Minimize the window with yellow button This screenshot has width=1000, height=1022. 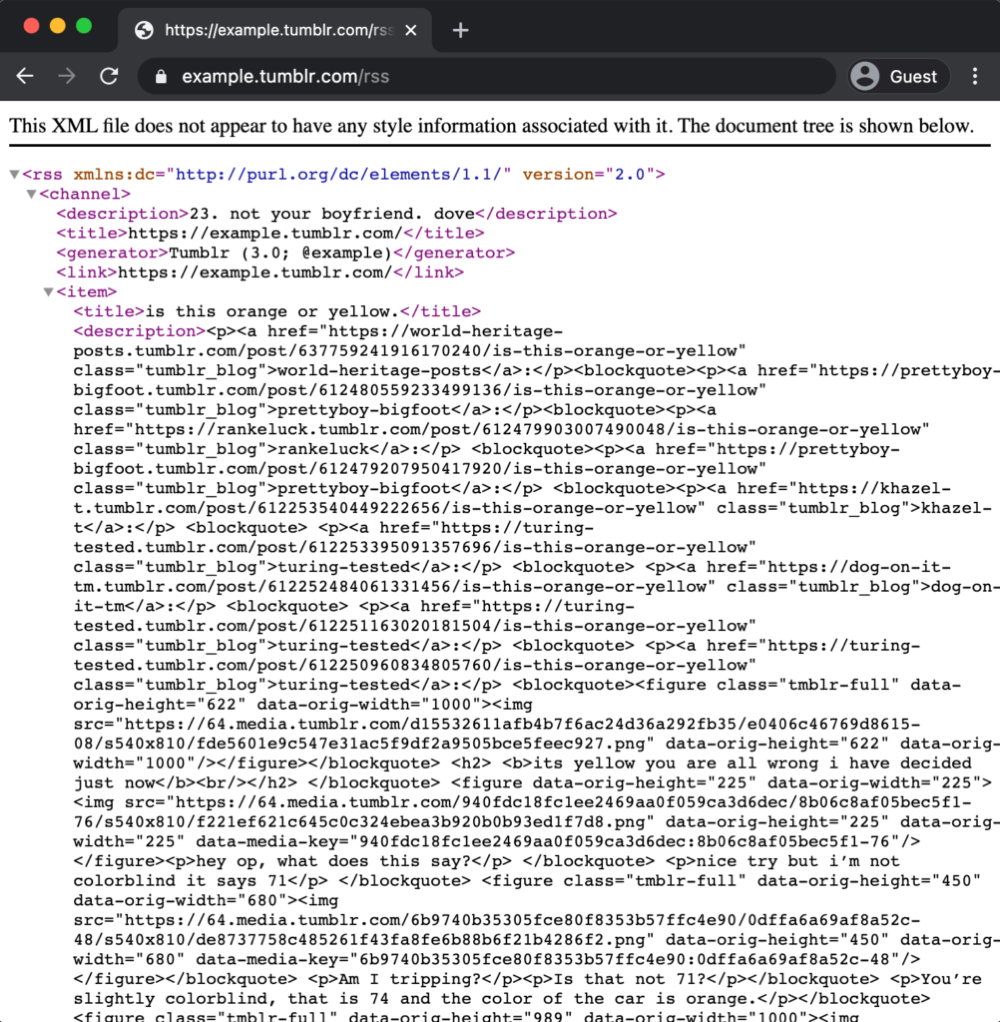[x=57, y=27]
